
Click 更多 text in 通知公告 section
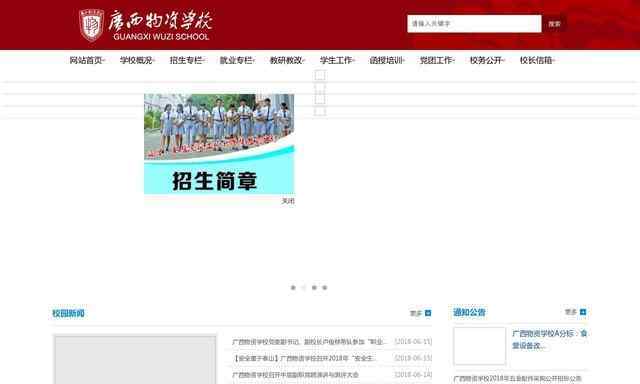(571, 312)
